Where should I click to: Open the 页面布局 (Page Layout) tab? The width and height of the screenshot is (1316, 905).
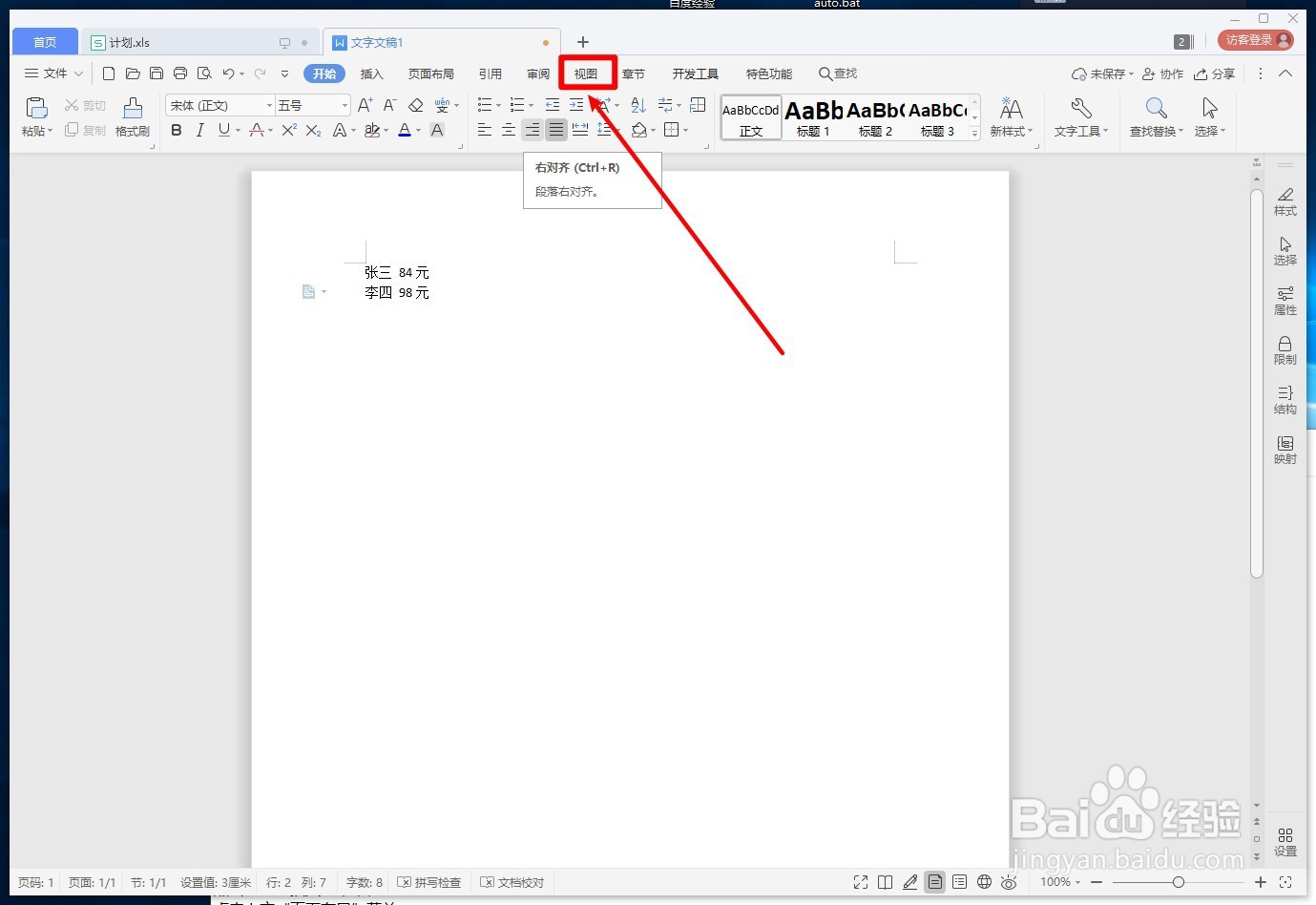(431, 74)
